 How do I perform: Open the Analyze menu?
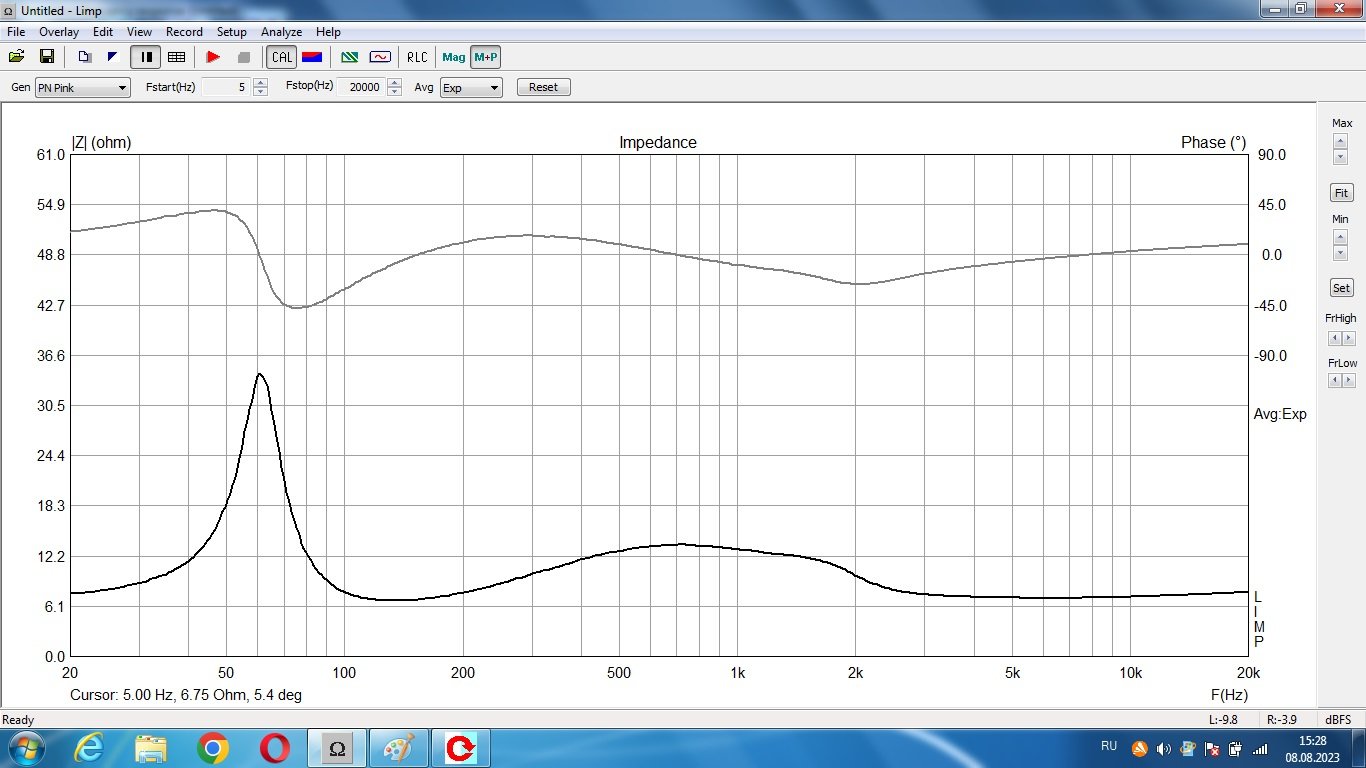pos(281,32)
